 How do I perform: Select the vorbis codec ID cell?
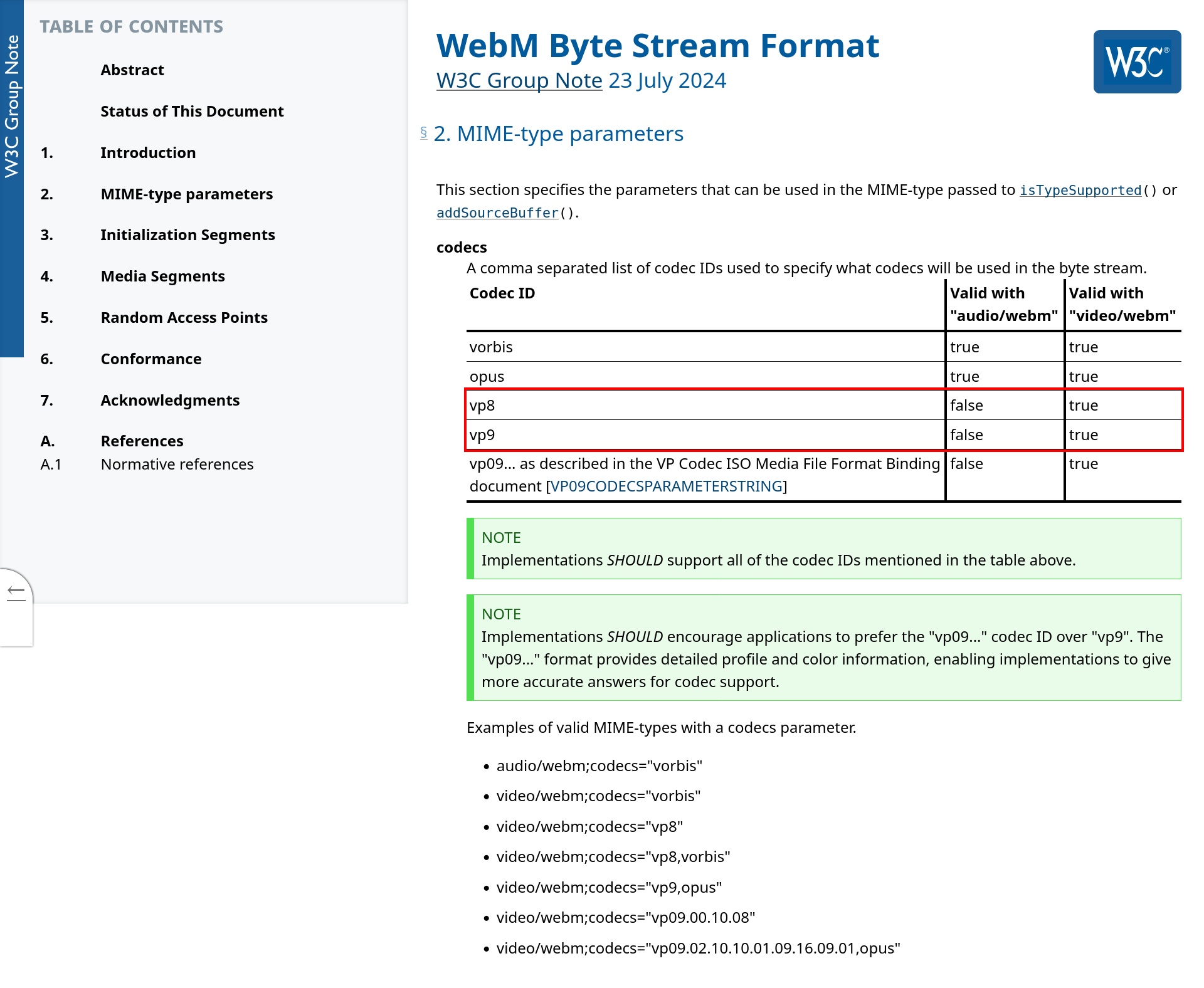[705, 347]
